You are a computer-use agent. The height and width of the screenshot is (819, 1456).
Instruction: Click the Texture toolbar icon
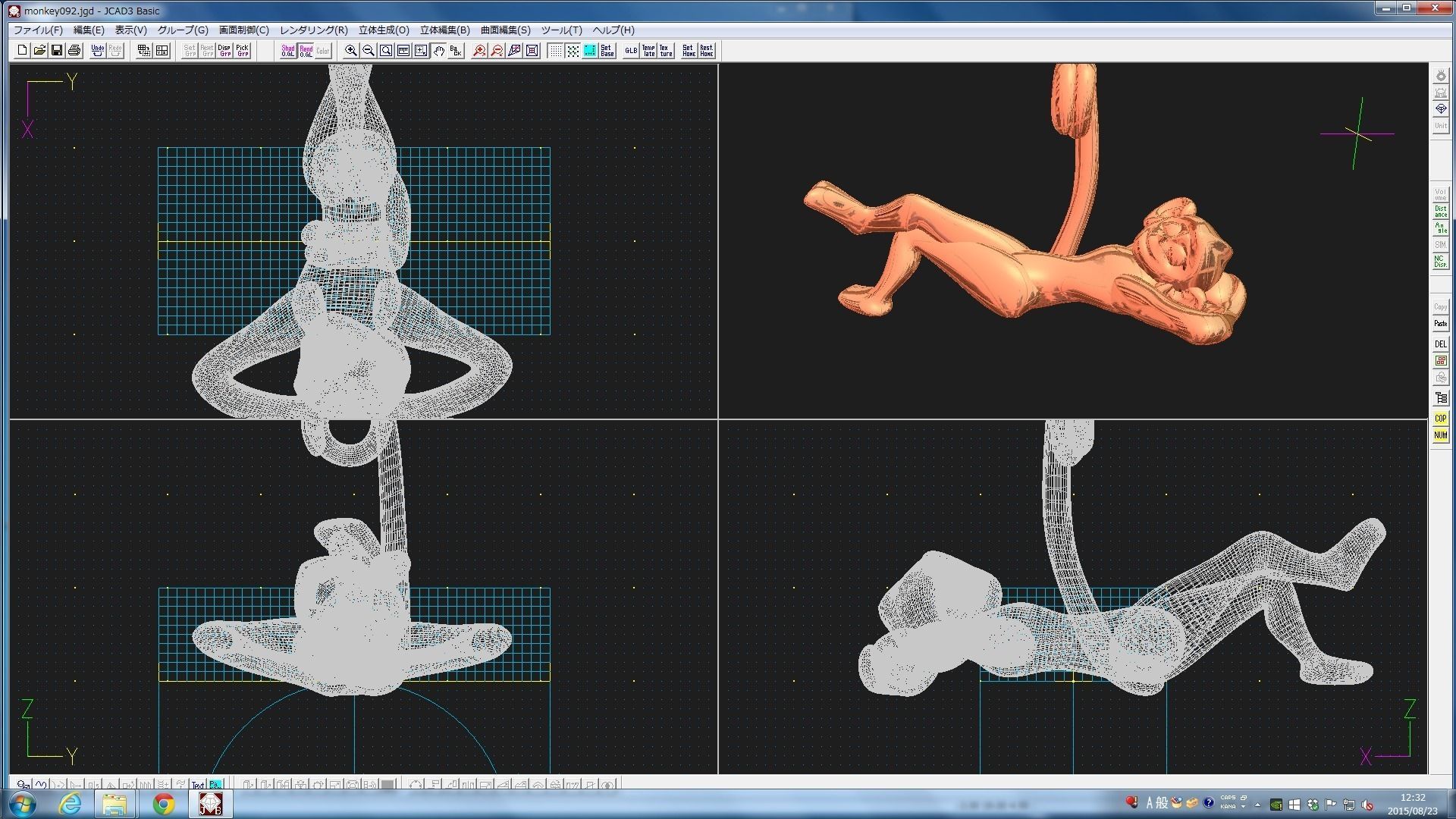[x=666, y=51]
